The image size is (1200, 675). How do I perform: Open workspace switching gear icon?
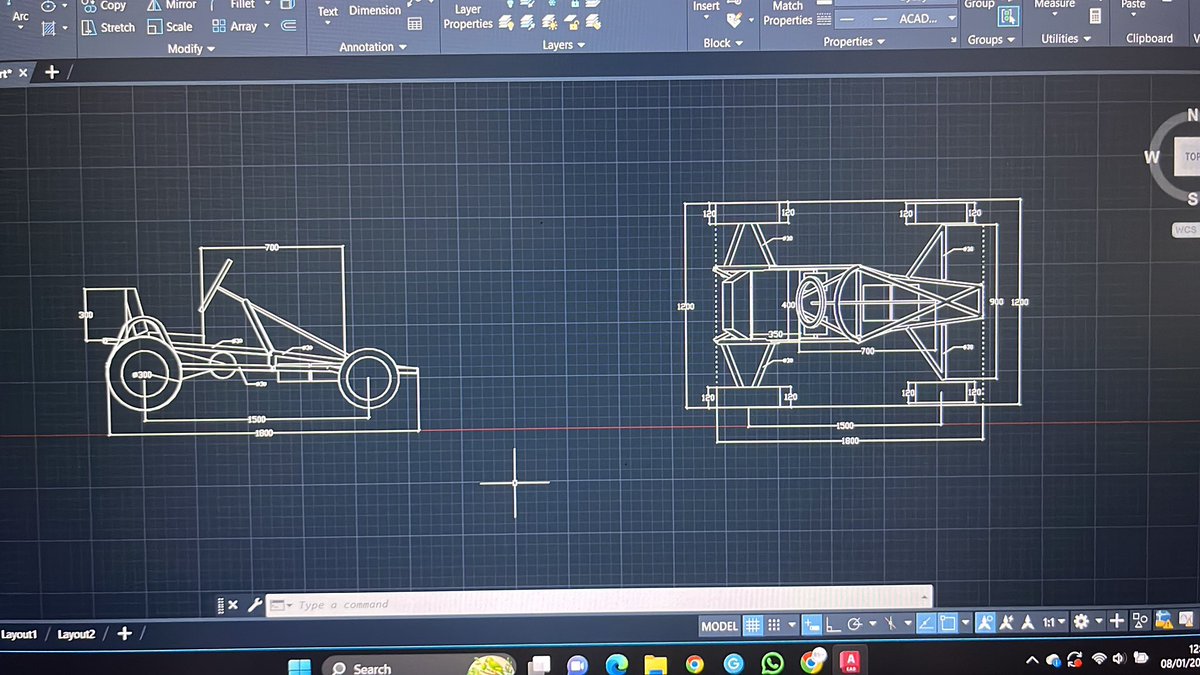coord(1081,622)
